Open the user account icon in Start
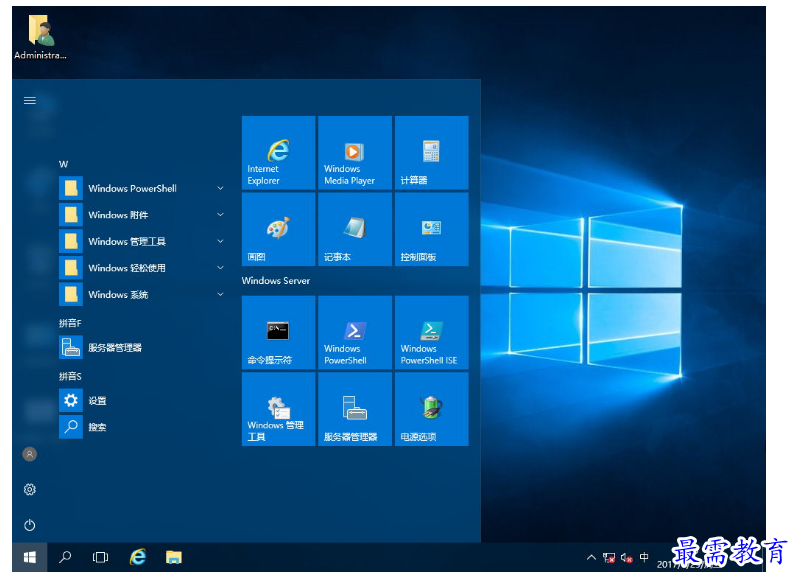 click(x=30, y=454)
